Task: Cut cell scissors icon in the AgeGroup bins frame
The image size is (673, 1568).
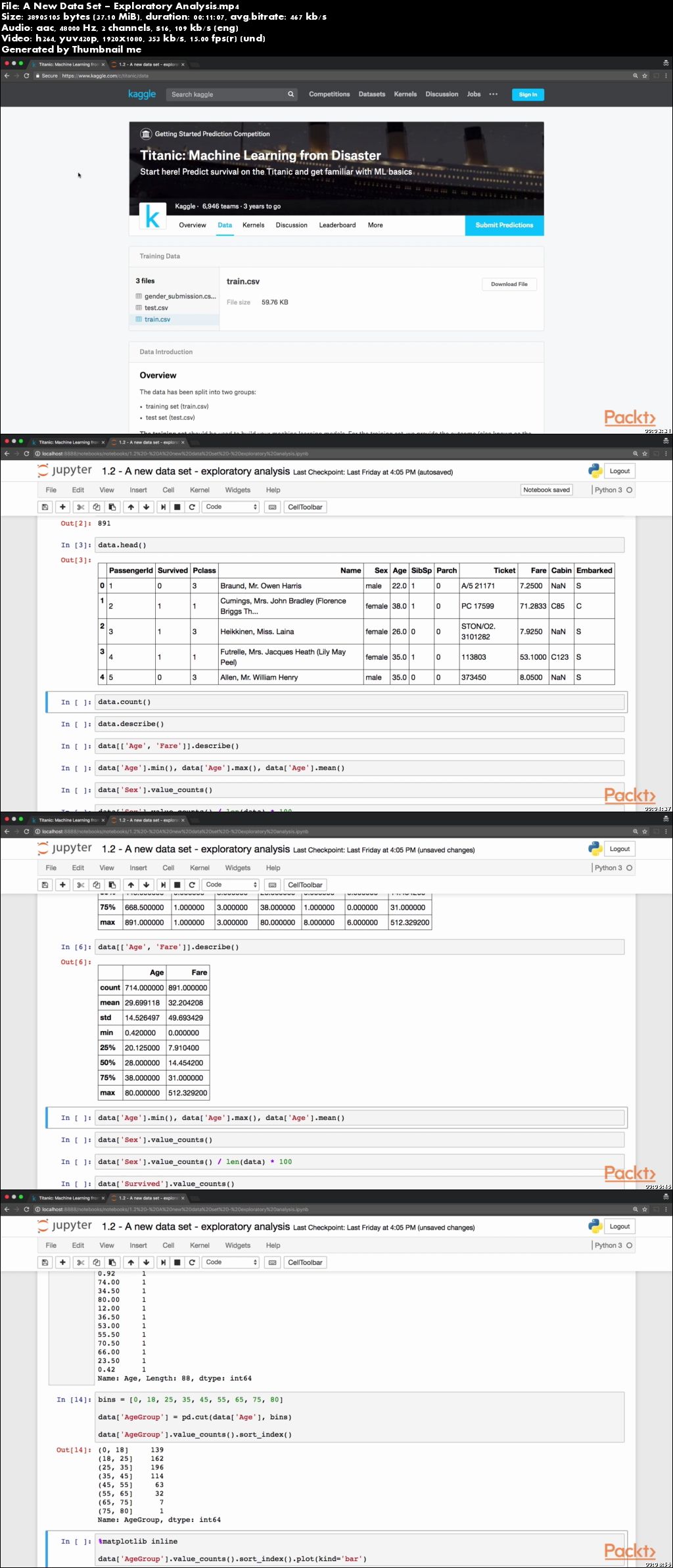Action: click(80, 1262)
